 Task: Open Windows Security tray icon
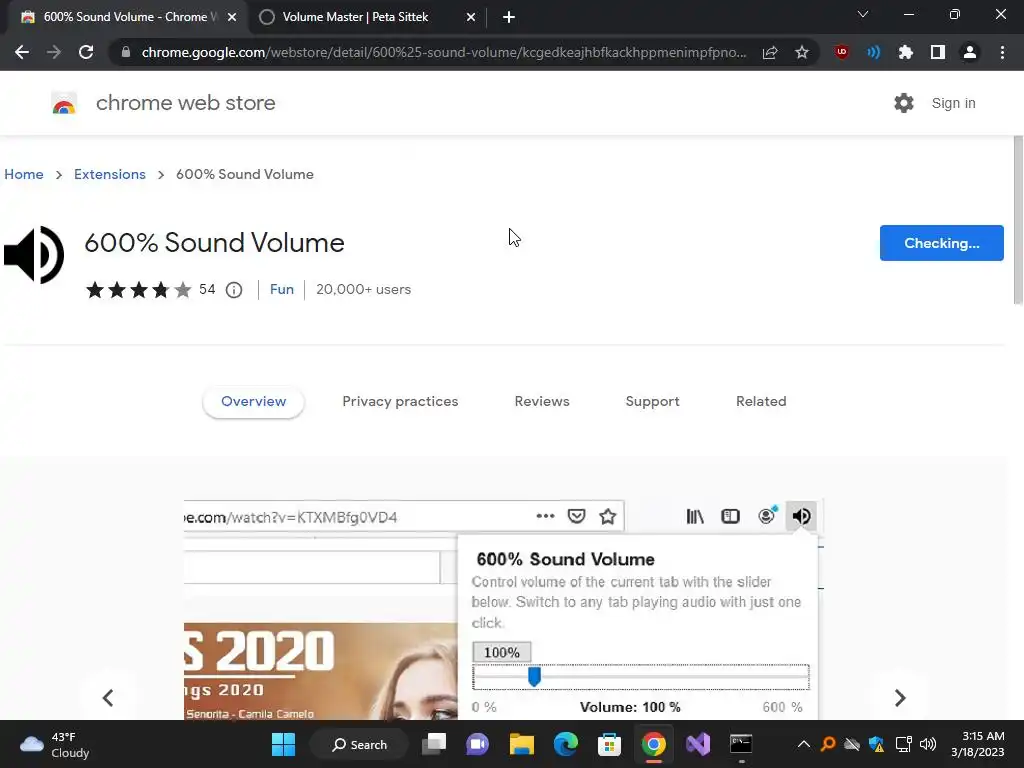tap(876, 744)
